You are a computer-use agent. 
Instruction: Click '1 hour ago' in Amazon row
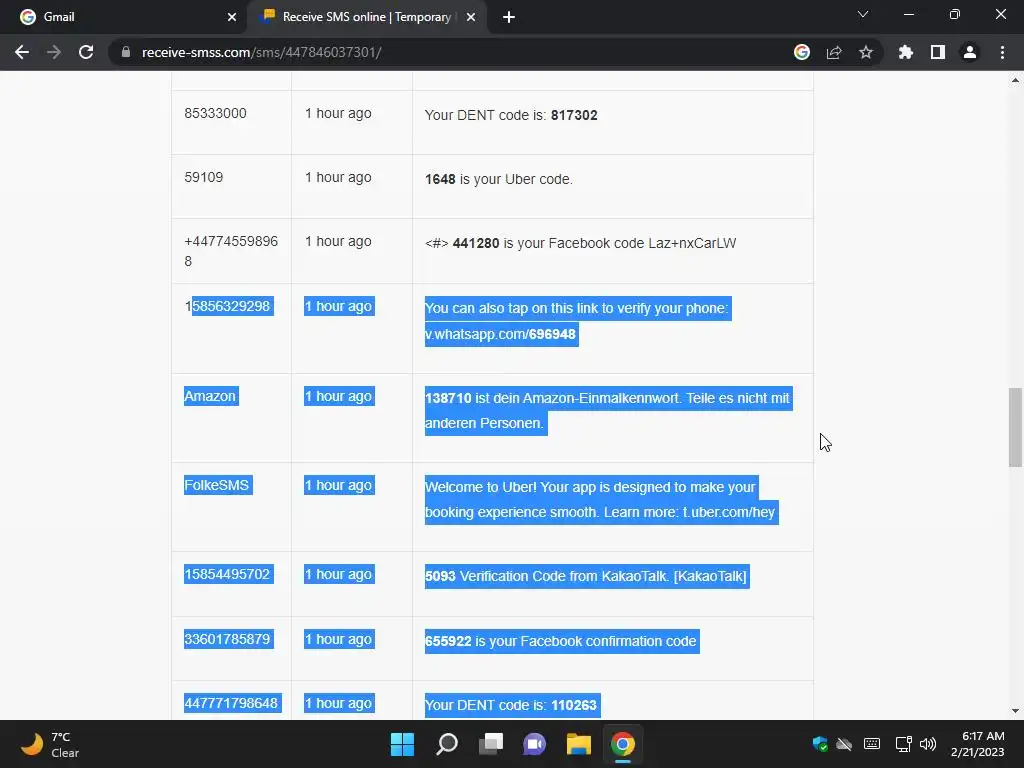(338, 396)
